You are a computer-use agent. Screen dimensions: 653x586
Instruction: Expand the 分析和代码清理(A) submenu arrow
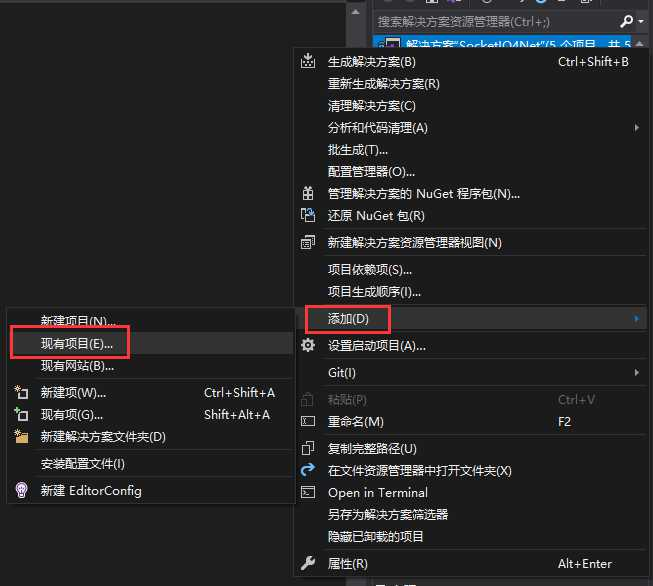[636, 127]
